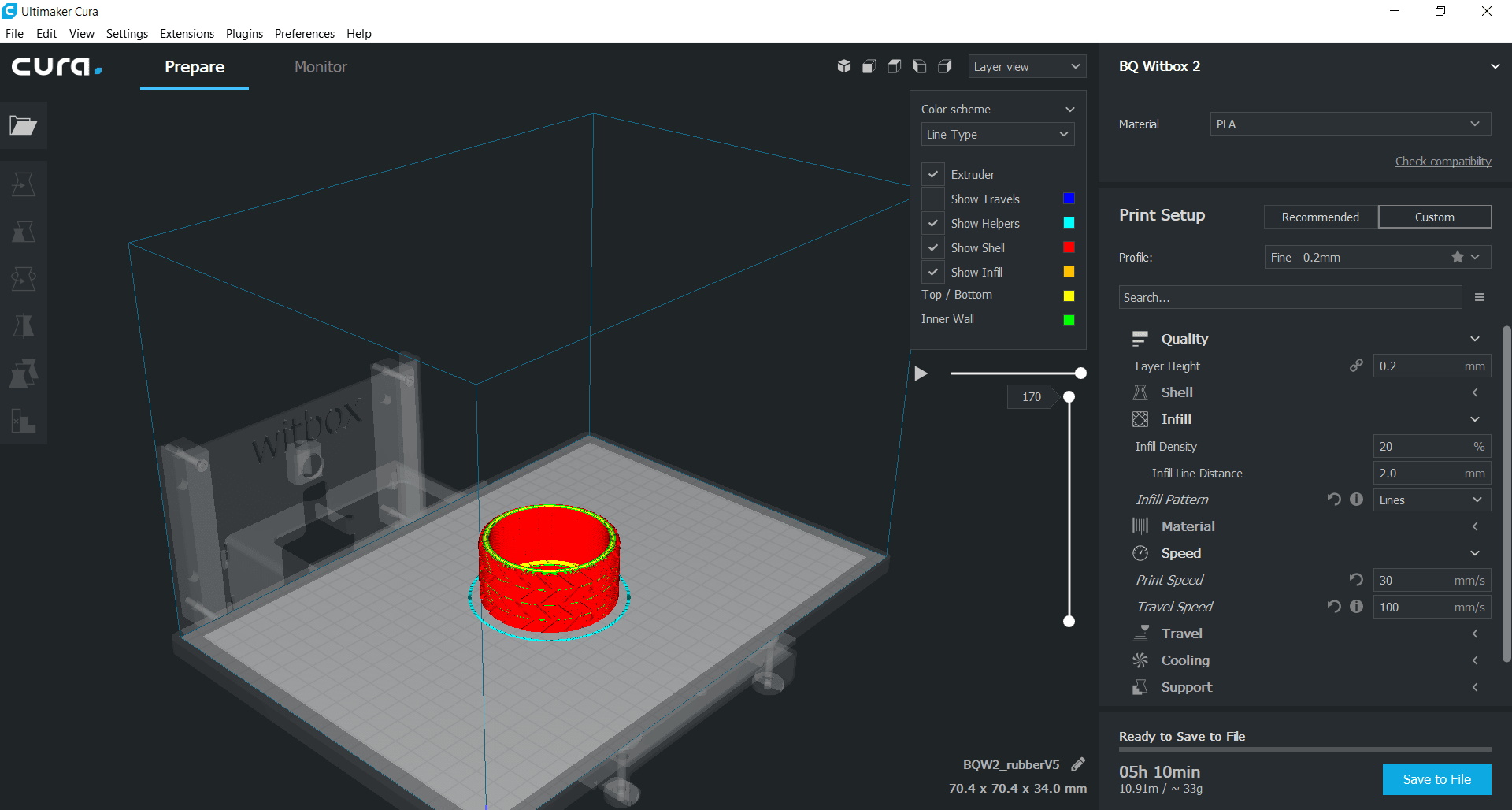
Task: Switch to top view camera icon
Action: coord(895,66)
